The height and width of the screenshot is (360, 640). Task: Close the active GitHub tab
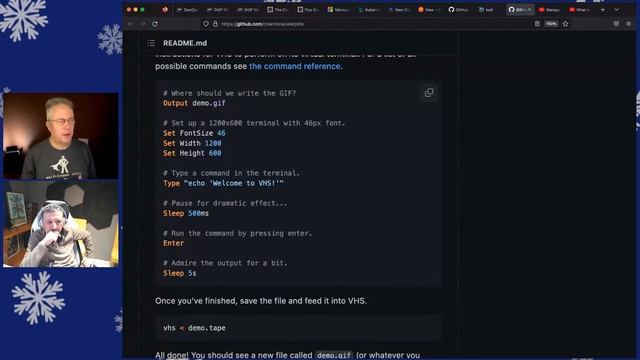(x=529, y=9)
